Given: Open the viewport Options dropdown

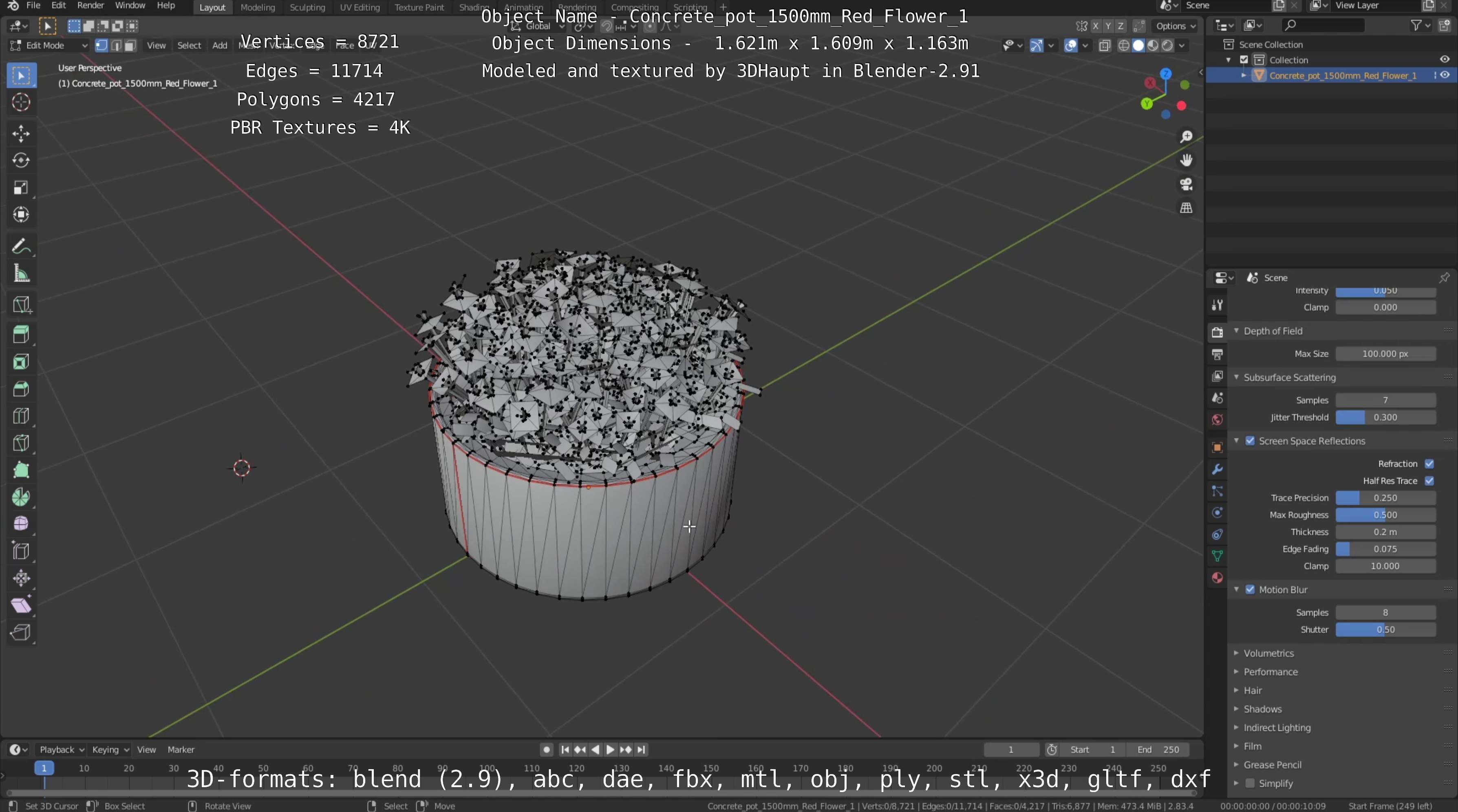Looking at the screenshot, I should pyautogui.click(x=1175, y=26).
